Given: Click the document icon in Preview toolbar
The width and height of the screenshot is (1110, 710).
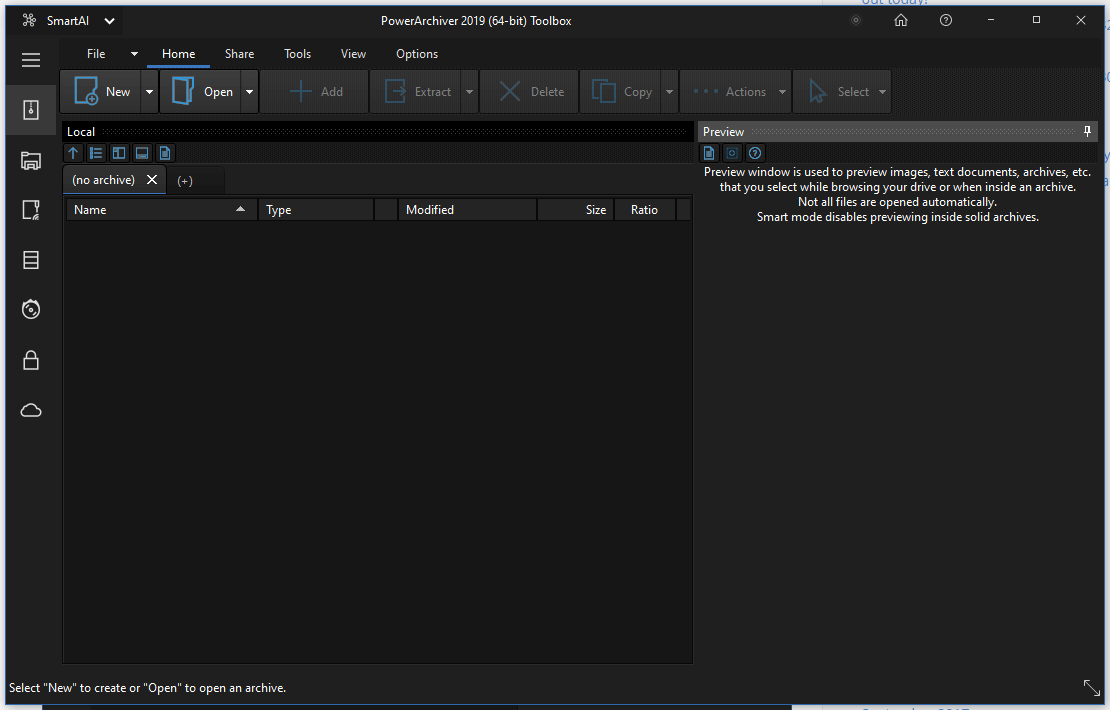Looking at the screenshot, I should tap(709, 153).
